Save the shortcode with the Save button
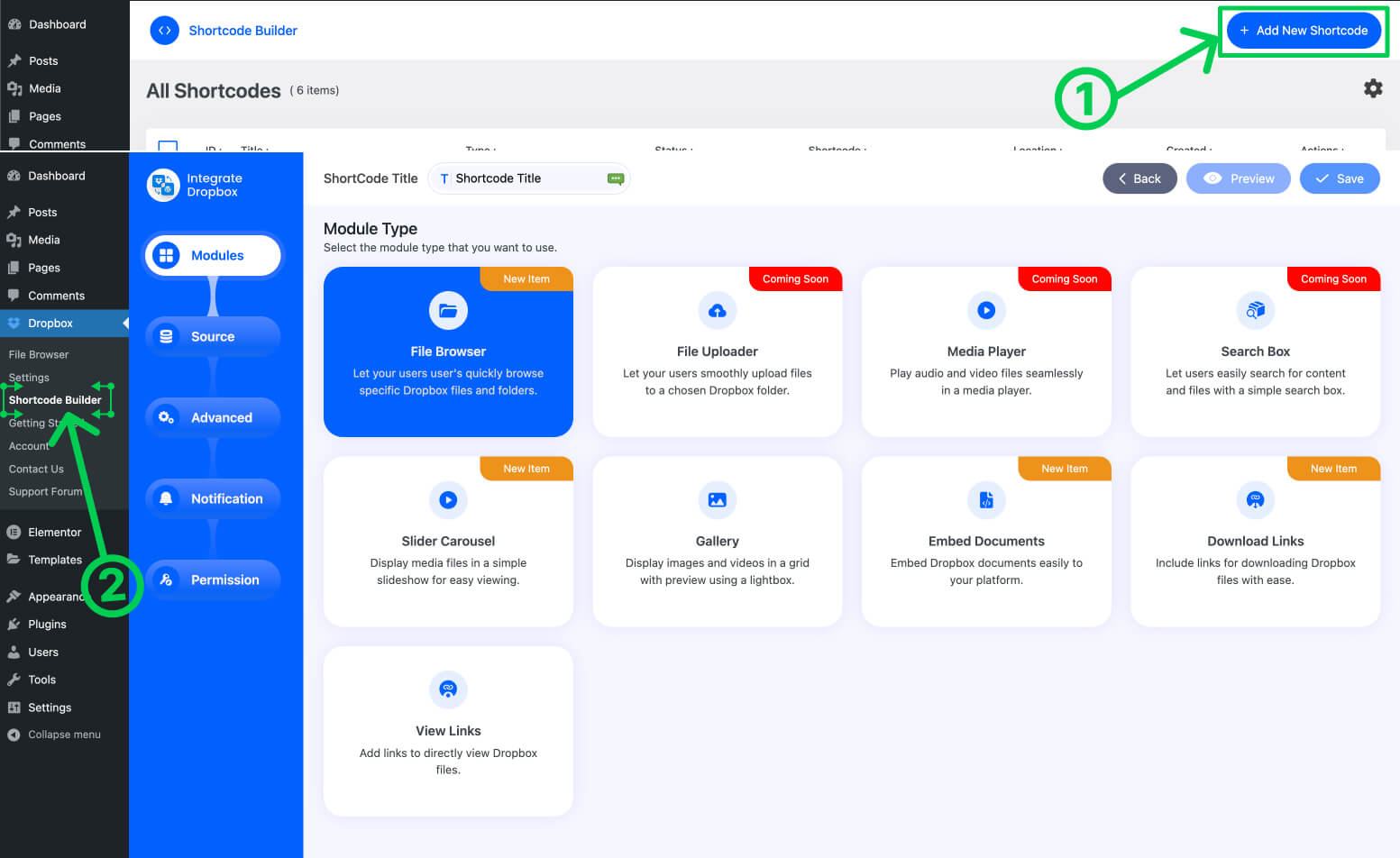The image size is (1400, 858). (x=1340, y=178)
